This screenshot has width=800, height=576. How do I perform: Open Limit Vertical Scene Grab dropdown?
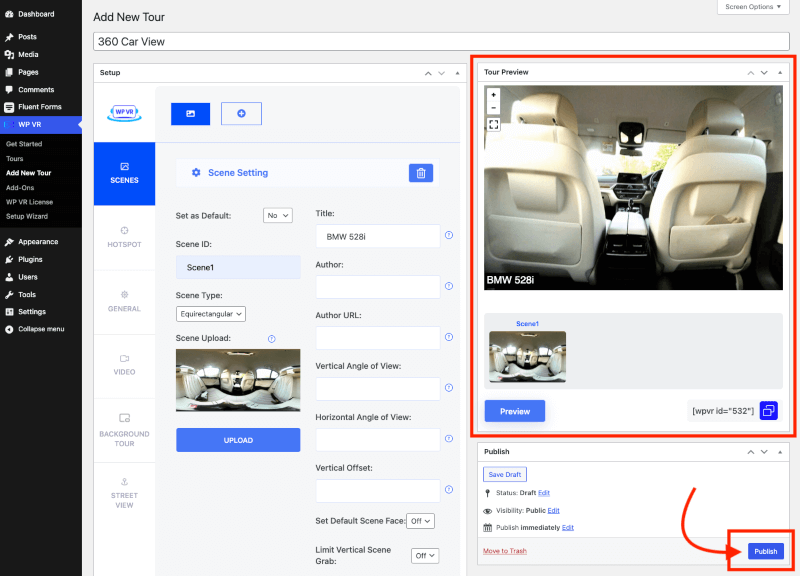(425, 556)
